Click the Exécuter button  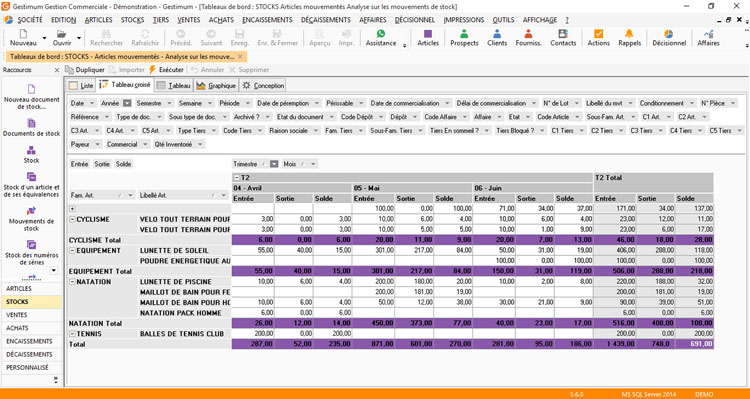(166, 70)
